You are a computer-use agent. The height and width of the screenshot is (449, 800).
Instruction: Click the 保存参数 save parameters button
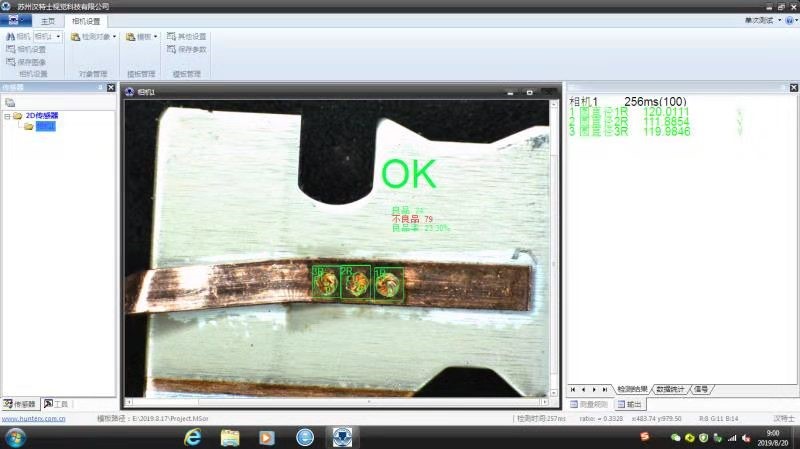(x=186, y=49)
